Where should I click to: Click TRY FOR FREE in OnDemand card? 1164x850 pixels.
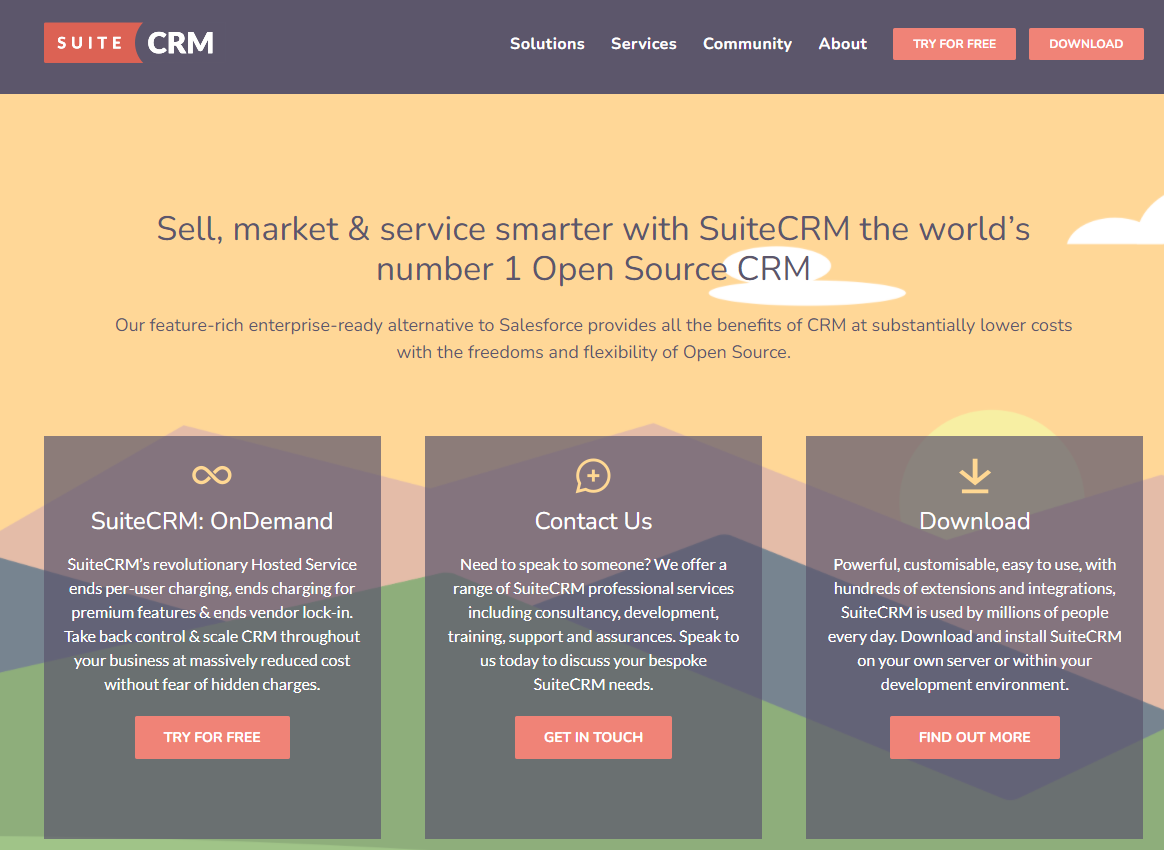(x=212, y=737)
